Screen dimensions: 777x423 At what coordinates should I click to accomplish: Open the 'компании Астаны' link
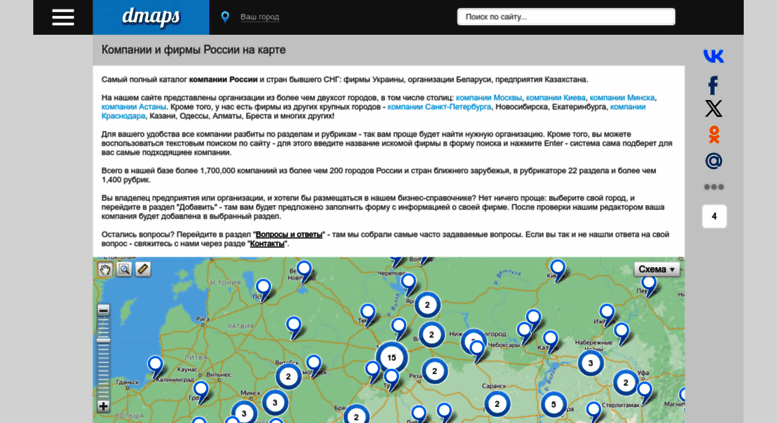click(134, 106)
